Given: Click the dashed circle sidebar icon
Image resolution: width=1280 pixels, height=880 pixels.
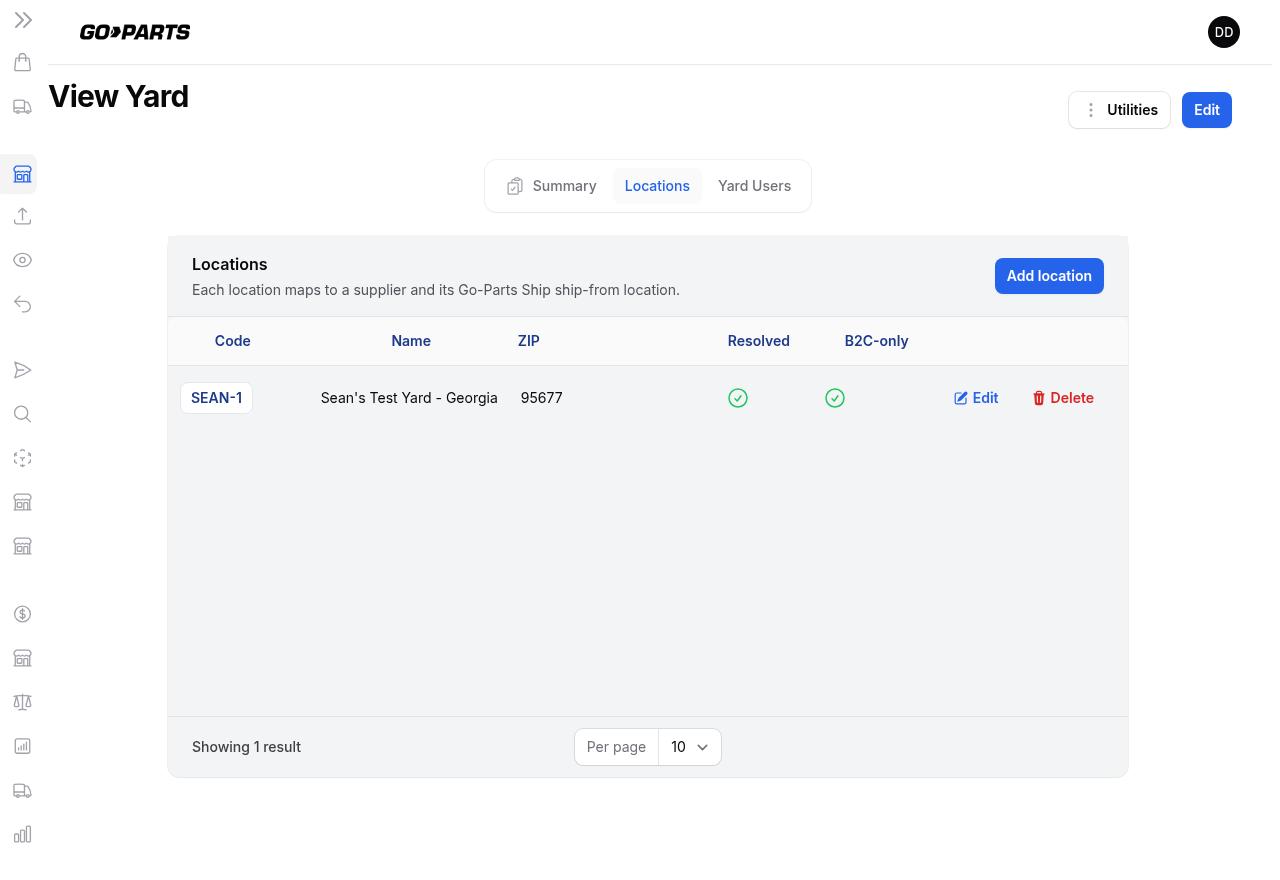Looking at the screenshot, I should (23, 458).
